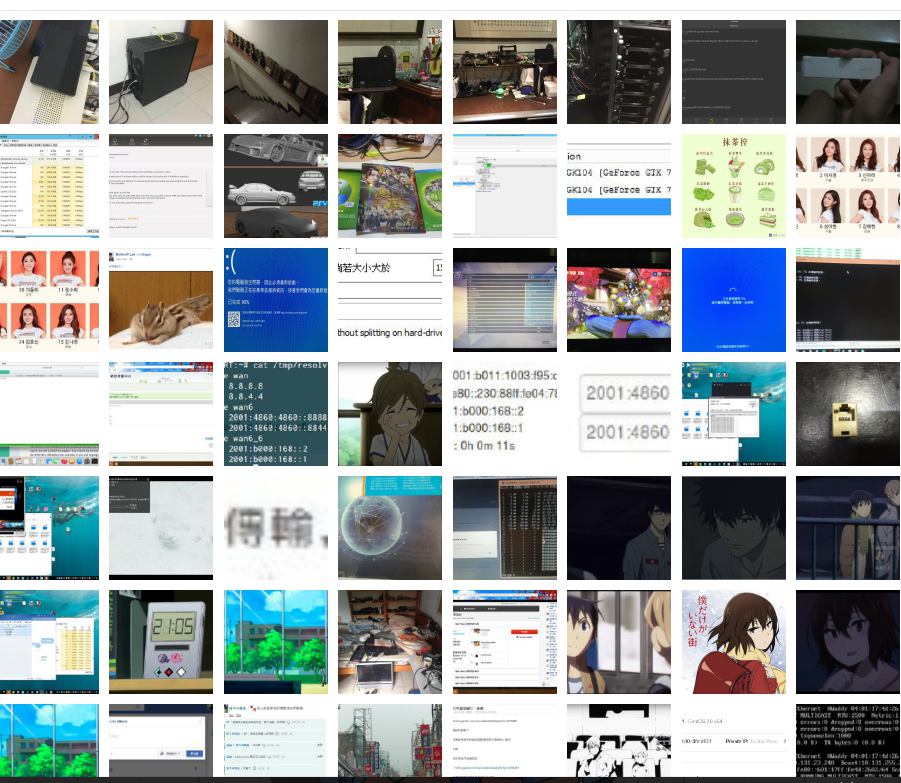
Task: View green matcha desserts illustration
Action: 734,186
